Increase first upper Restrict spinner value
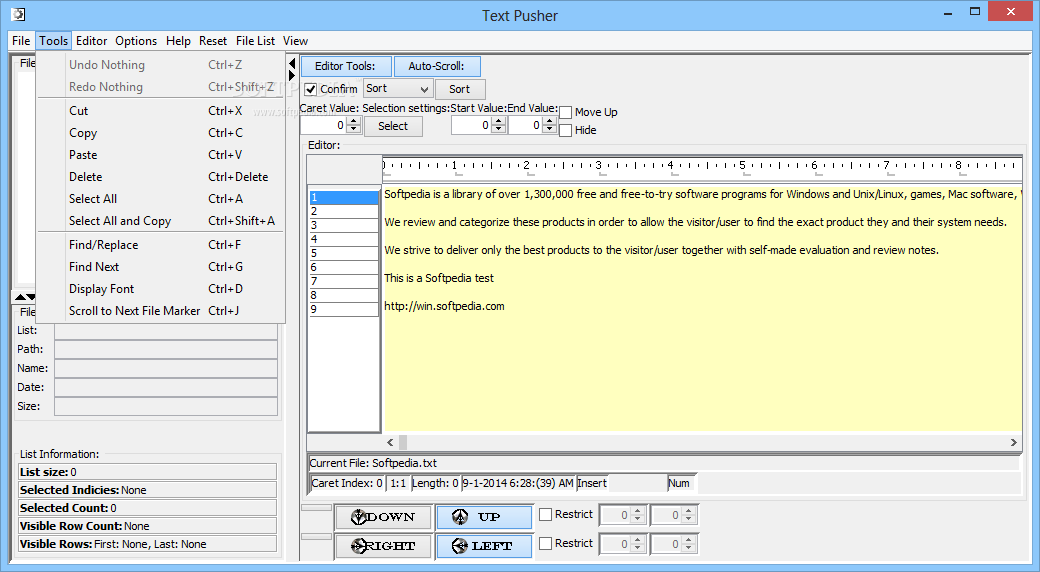 pos(637,511)
